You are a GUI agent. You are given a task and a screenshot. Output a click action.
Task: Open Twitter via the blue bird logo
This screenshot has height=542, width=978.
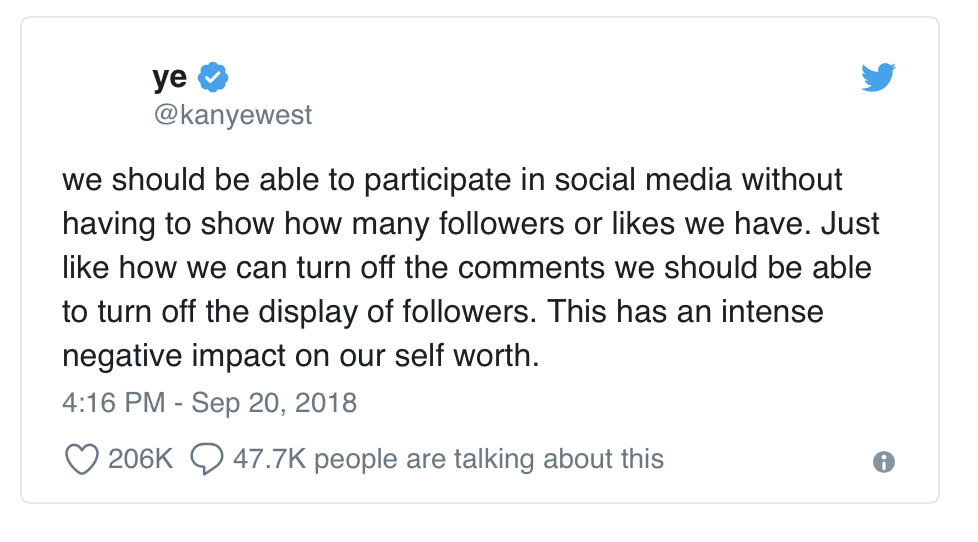(878, 77)
